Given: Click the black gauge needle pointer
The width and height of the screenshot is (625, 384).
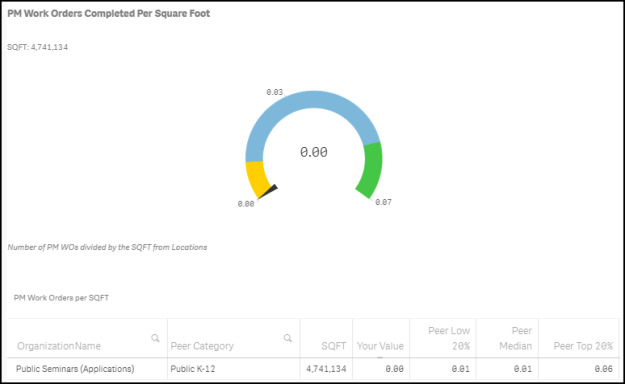Looking at the screenshot, I should (x=268, y=191).
